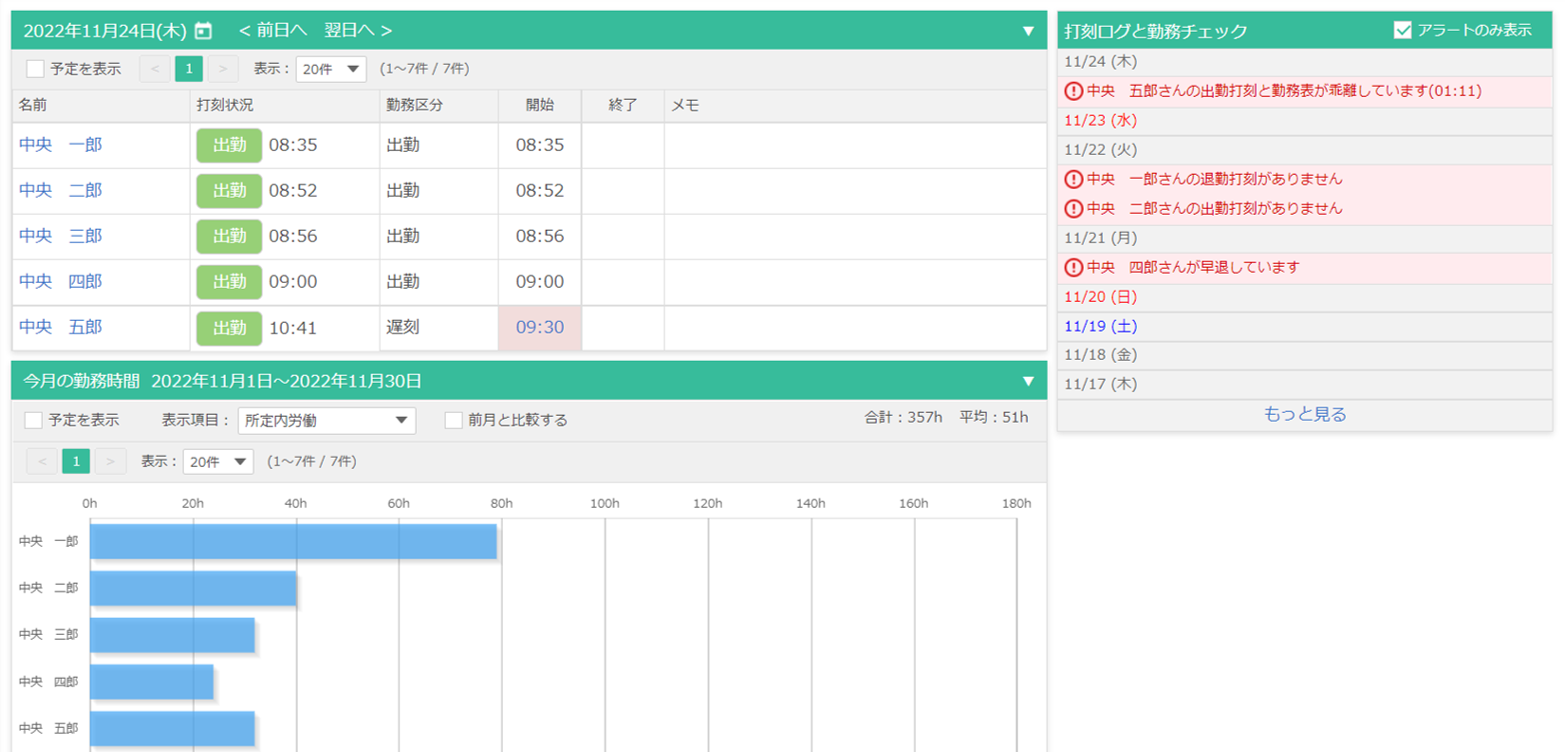Image resolution: width=1565 pixels, height=752 pixels.
Task: Click alert icon for 中央 四郎 early leave
Action: 1074,268
